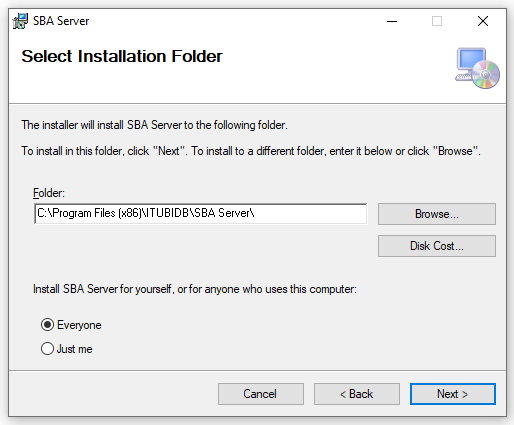Close the SBA Server setup window
Screen dimensions: 514x425
(x=483, y=21)
